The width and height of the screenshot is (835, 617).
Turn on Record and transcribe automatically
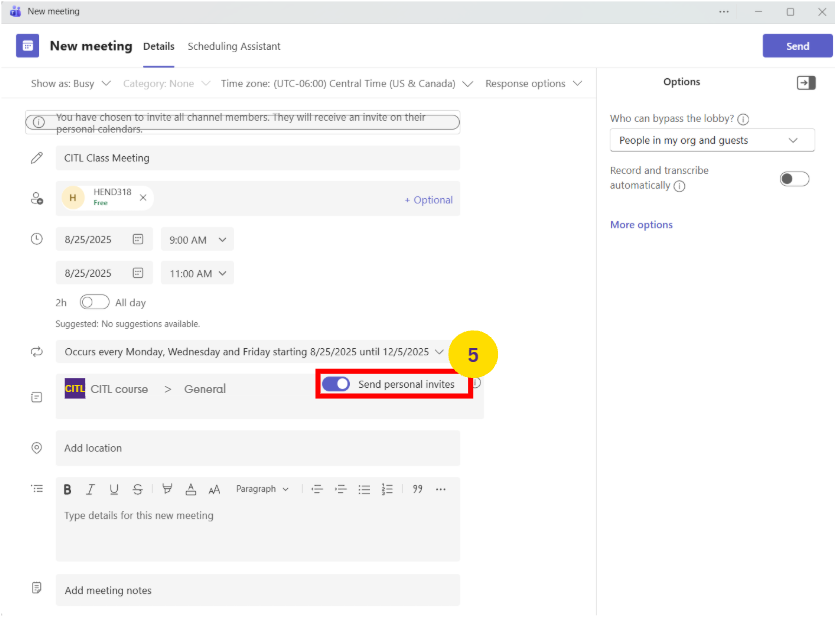tap(794, 176)
